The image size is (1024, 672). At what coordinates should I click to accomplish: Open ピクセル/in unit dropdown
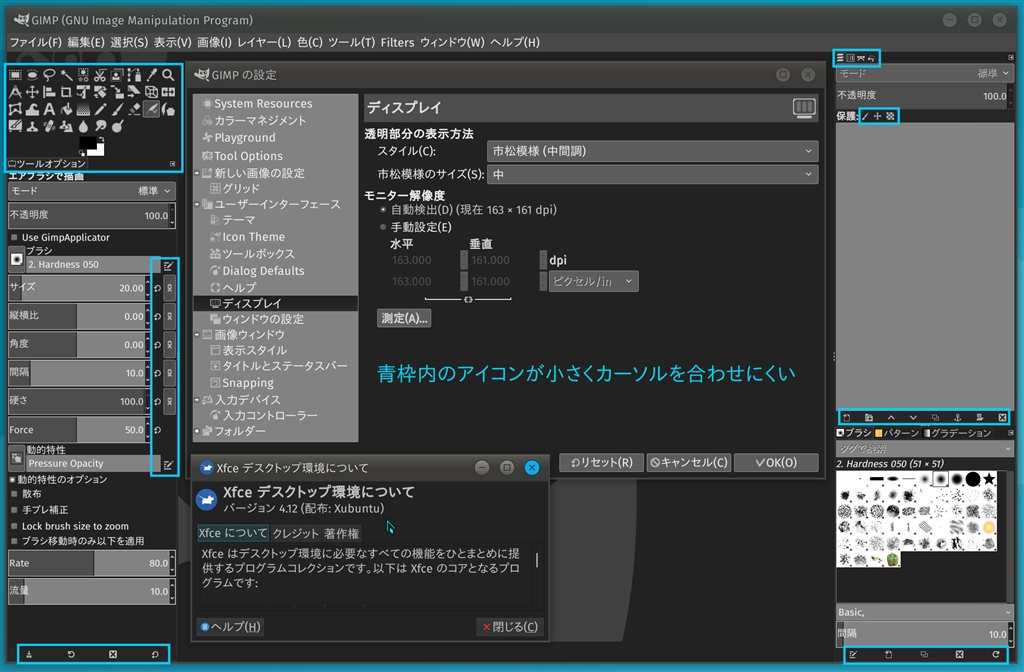(593, 281)
